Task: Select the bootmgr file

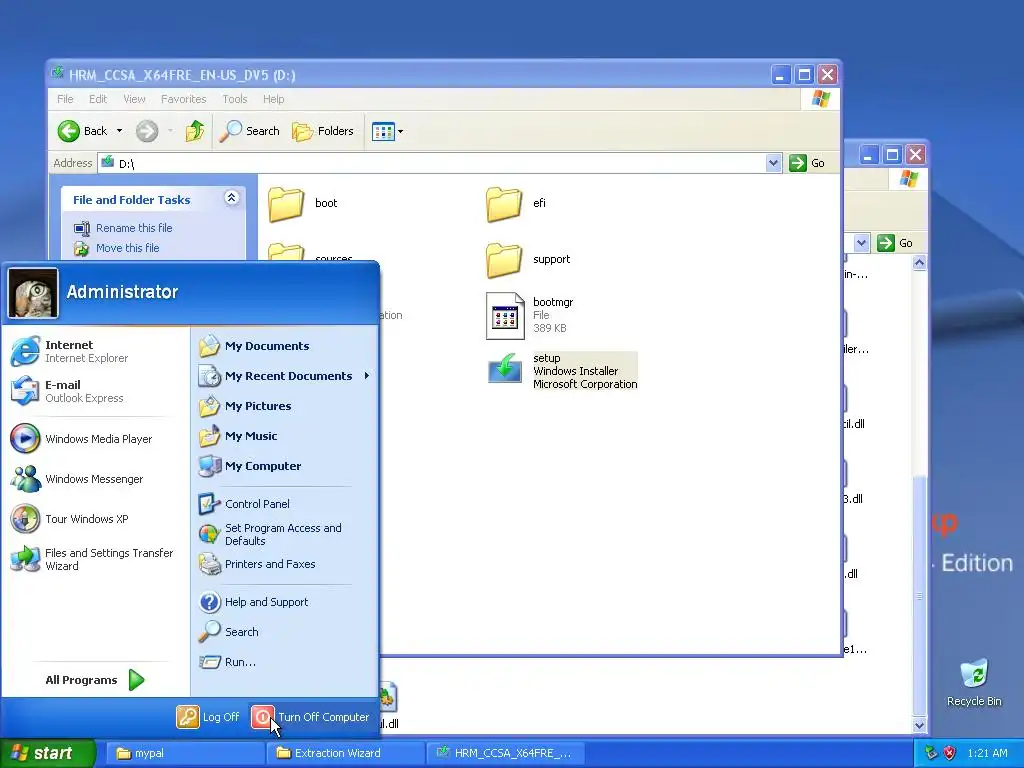Action: click(x=530, y=315)
